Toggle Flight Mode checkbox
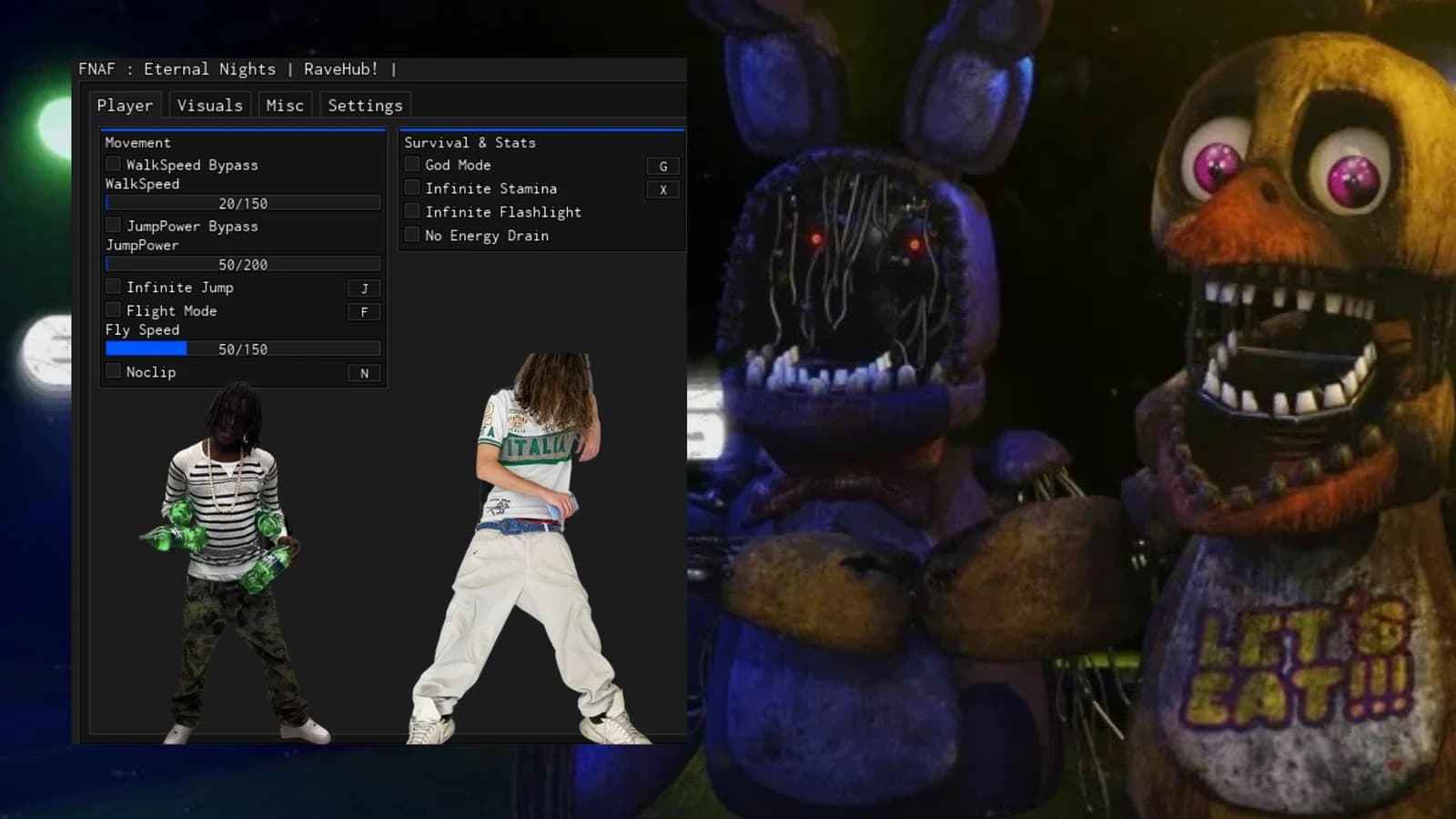 113,309
